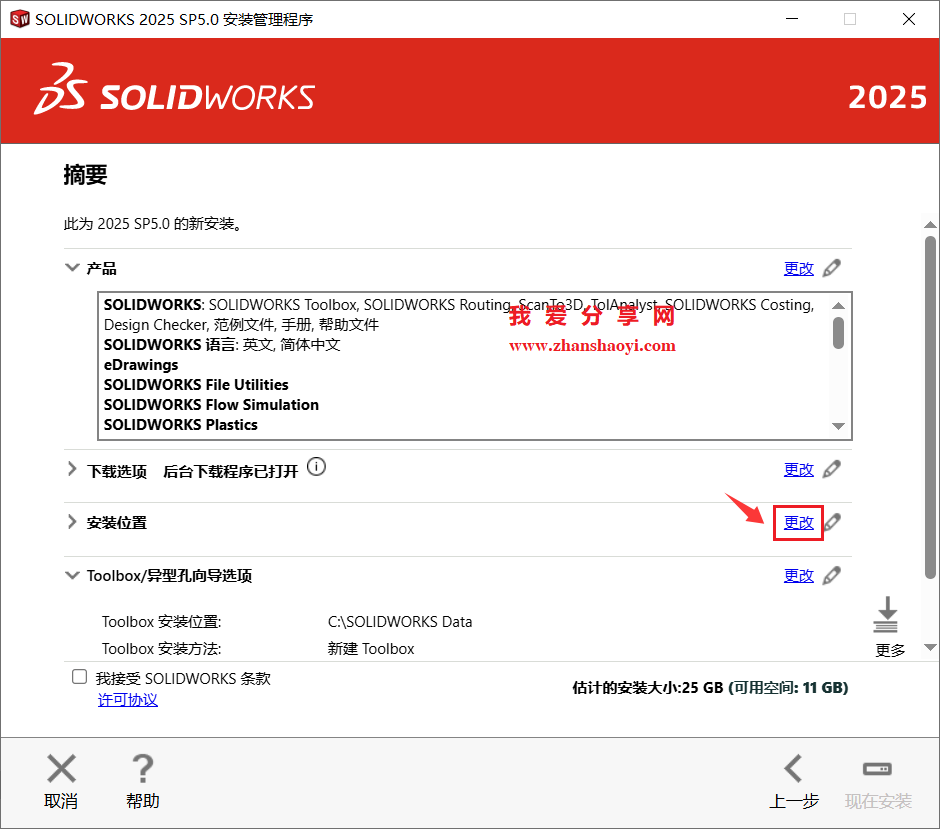Click the product list scroll-up arrow
Image resolution: width=940 pixels, height=829 pixels.
[839, 306]
